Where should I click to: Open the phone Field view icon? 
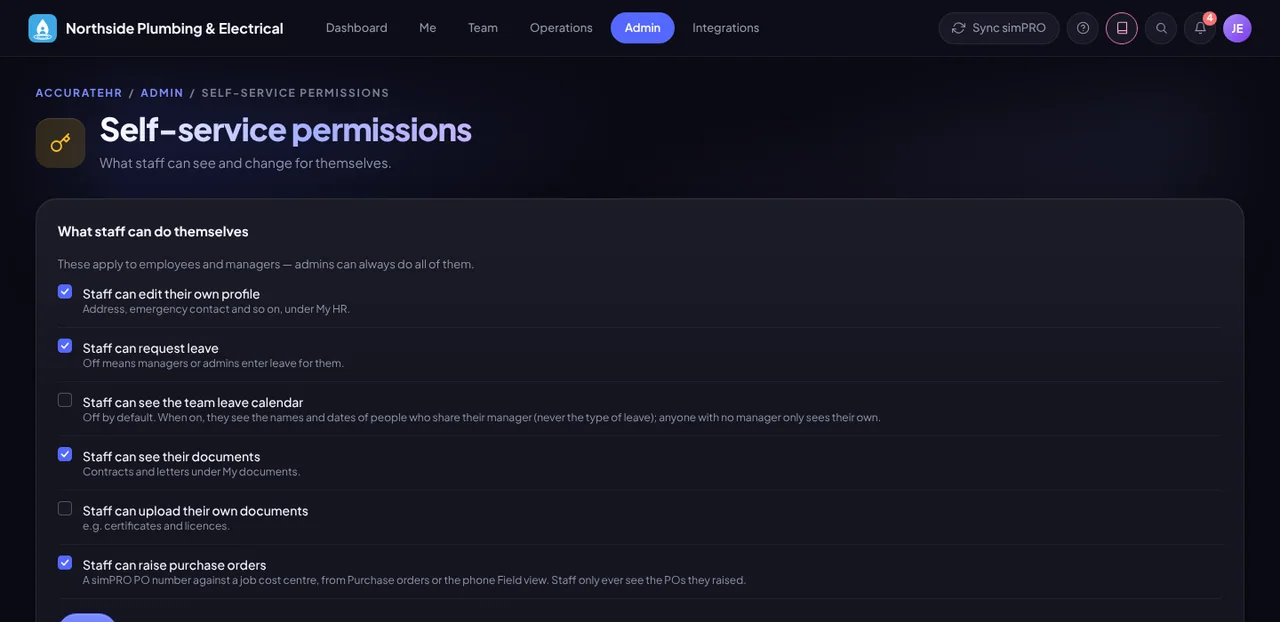click(1122, 28)
